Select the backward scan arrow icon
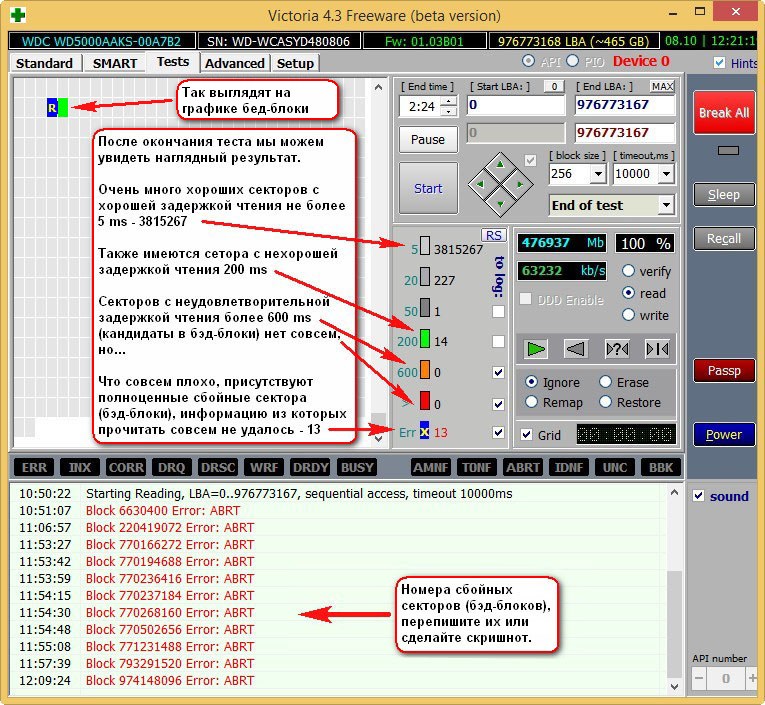Screen dimensions: 765x705 coord(576,349)
